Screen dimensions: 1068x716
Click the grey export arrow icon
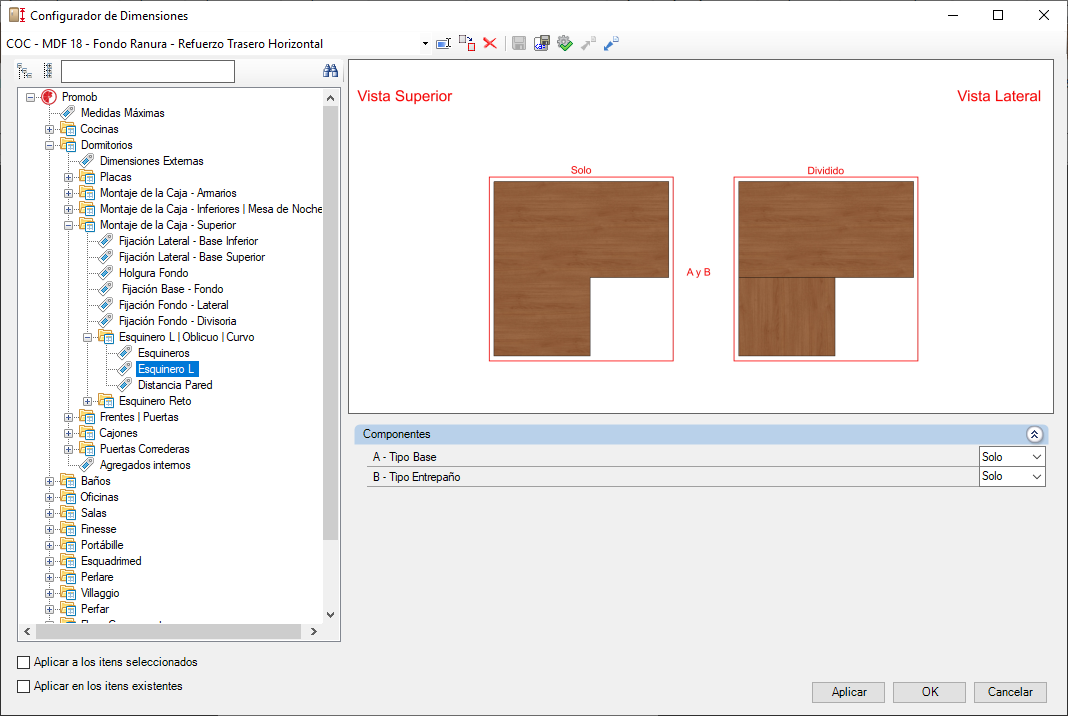588,44
